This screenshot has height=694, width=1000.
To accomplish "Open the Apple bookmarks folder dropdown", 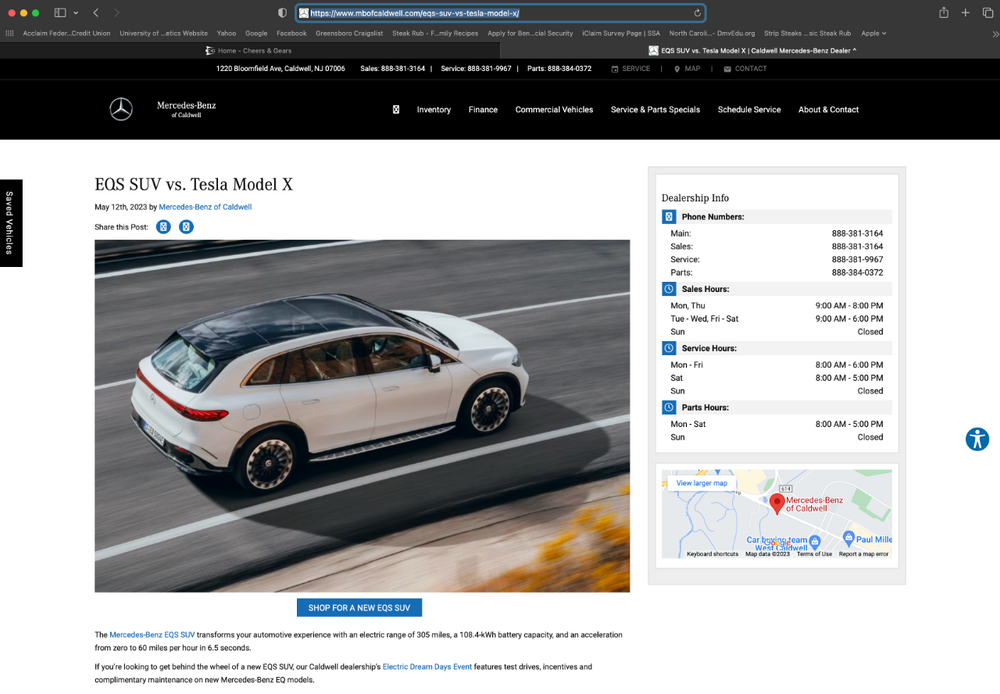I will coord(873,33).
